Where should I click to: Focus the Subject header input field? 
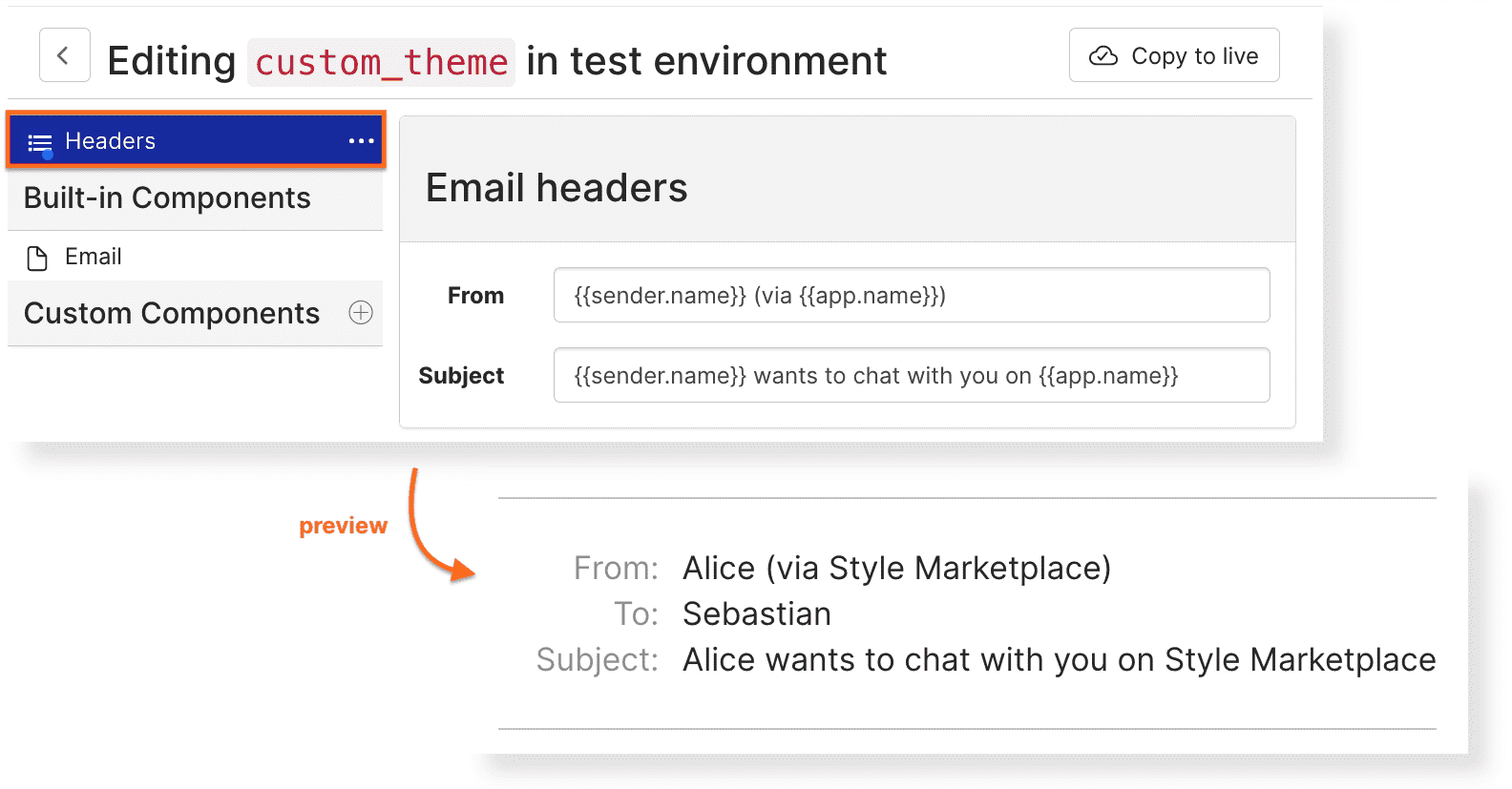pyautogui.click(x=911, y=376)
